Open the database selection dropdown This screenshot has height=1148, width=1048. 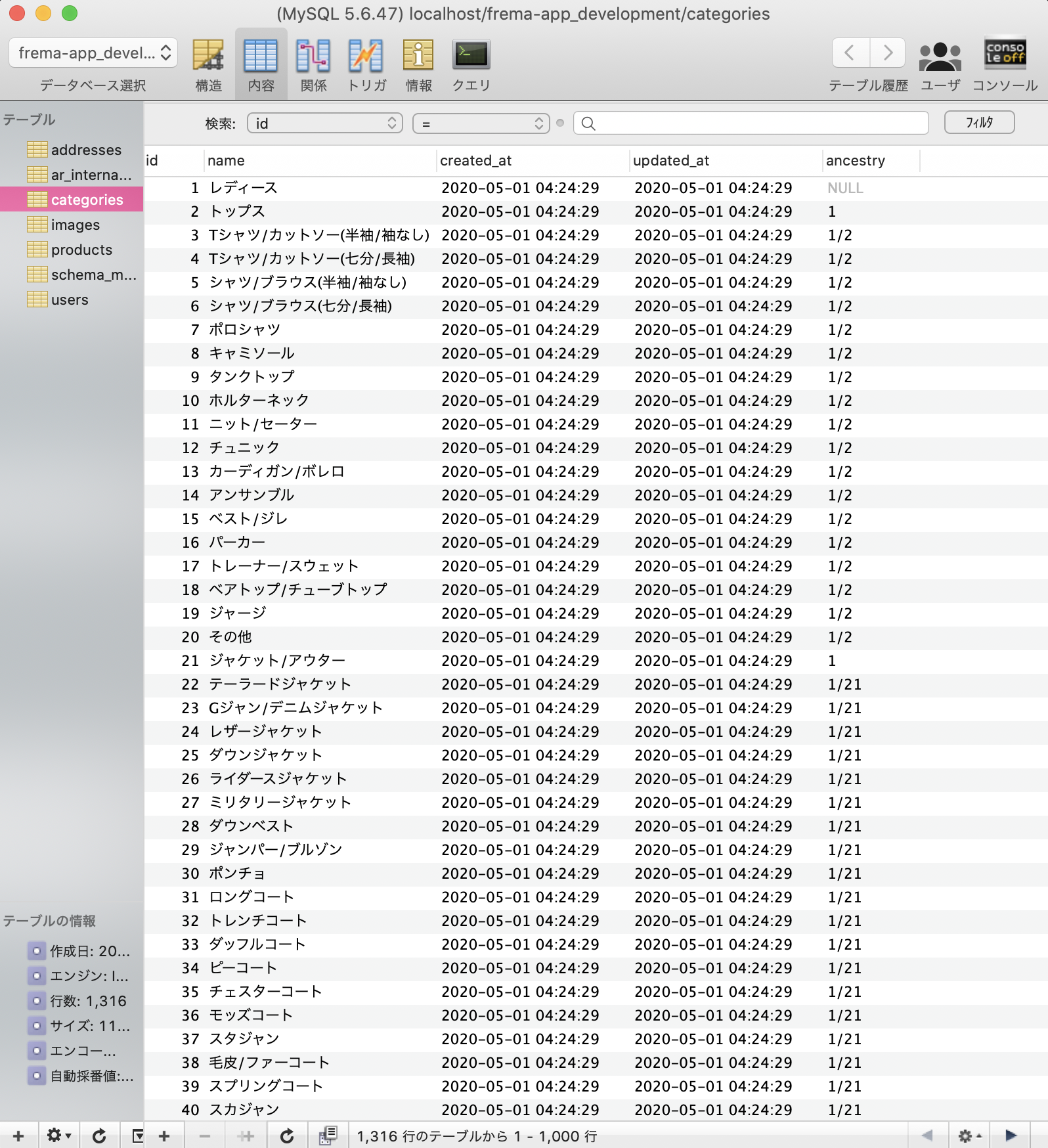coord(93,53)
